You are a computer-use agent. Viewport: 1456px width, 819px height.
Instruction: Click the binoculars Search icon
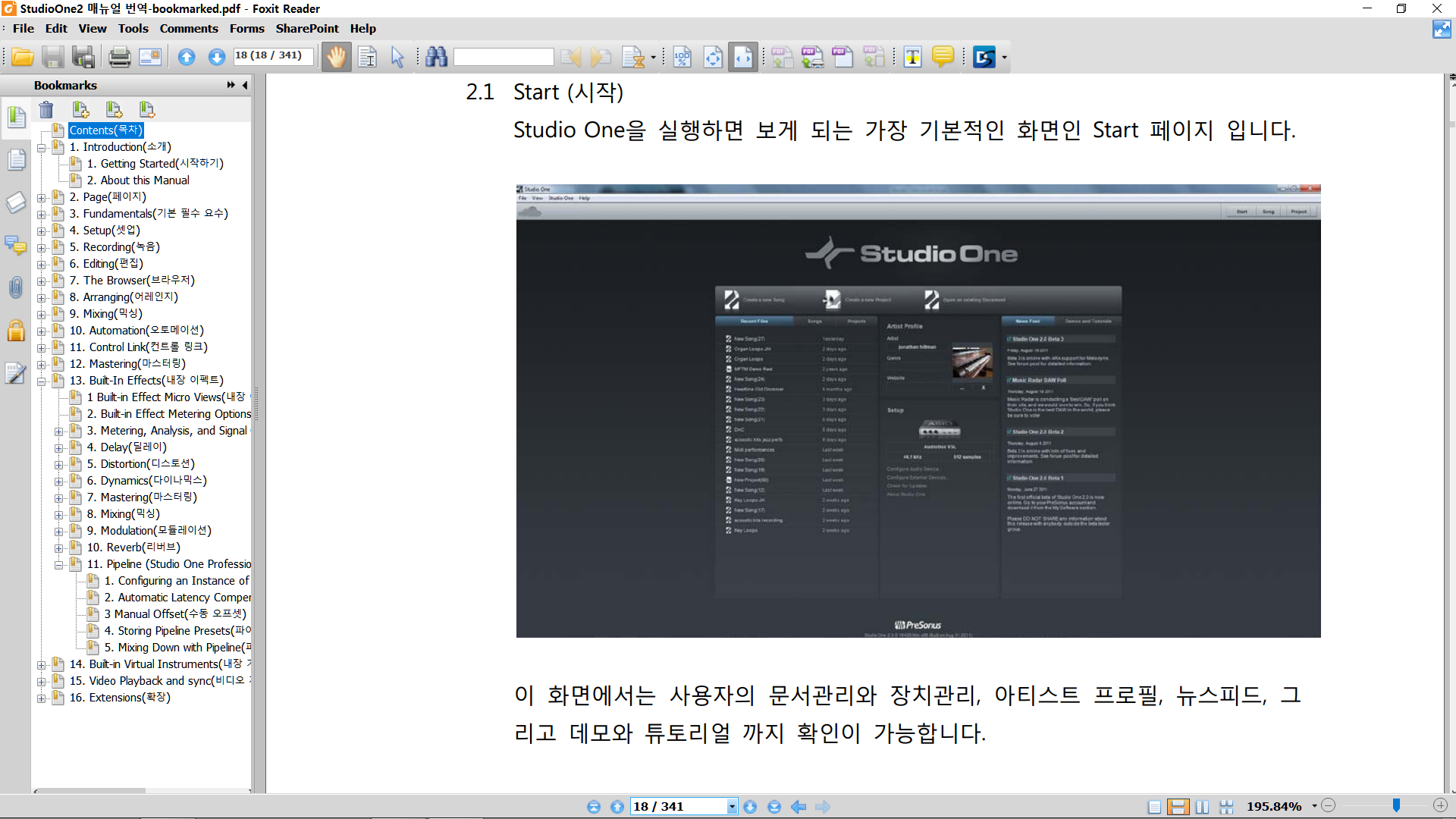click(x=436, y=57)
